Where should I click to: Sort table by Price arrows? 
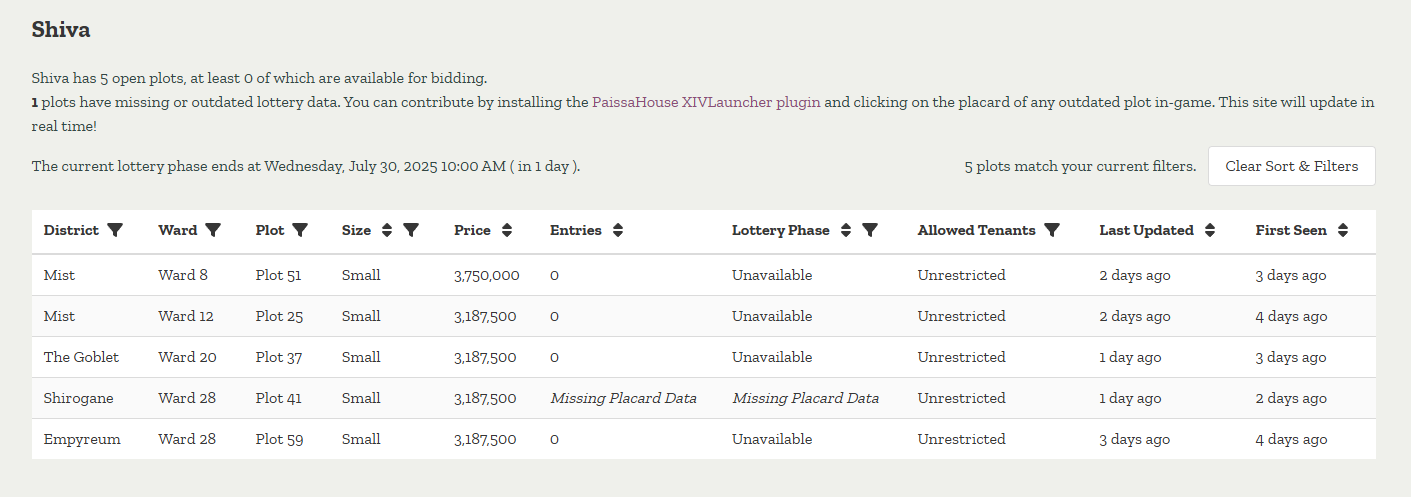point(507,230)
